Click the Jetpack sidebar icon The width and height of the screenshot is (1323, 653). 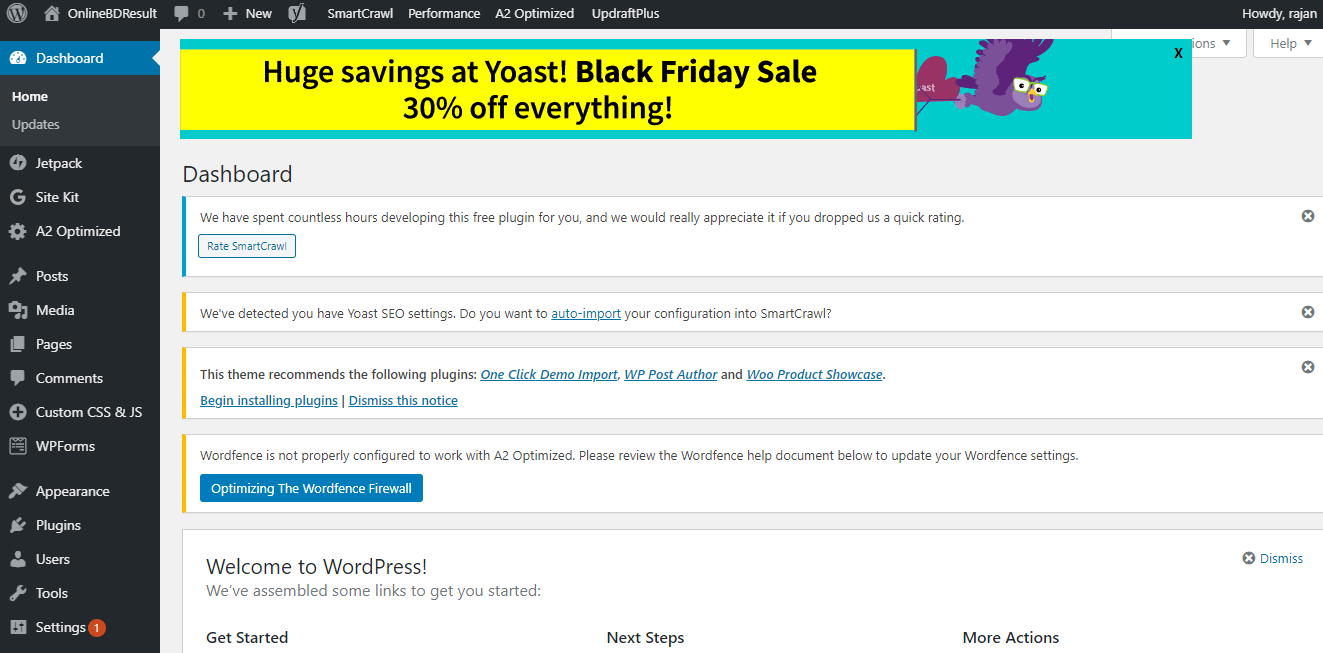pos(18,163)
